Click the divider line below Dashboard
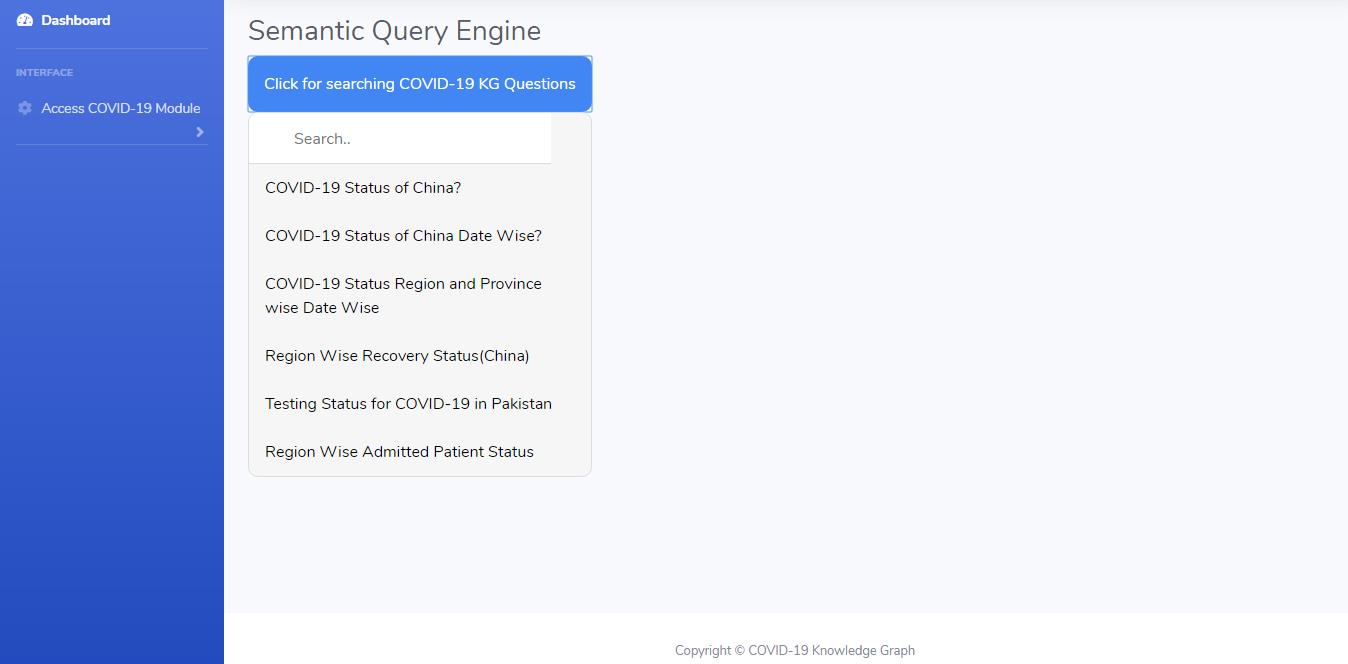 [112, 48]
